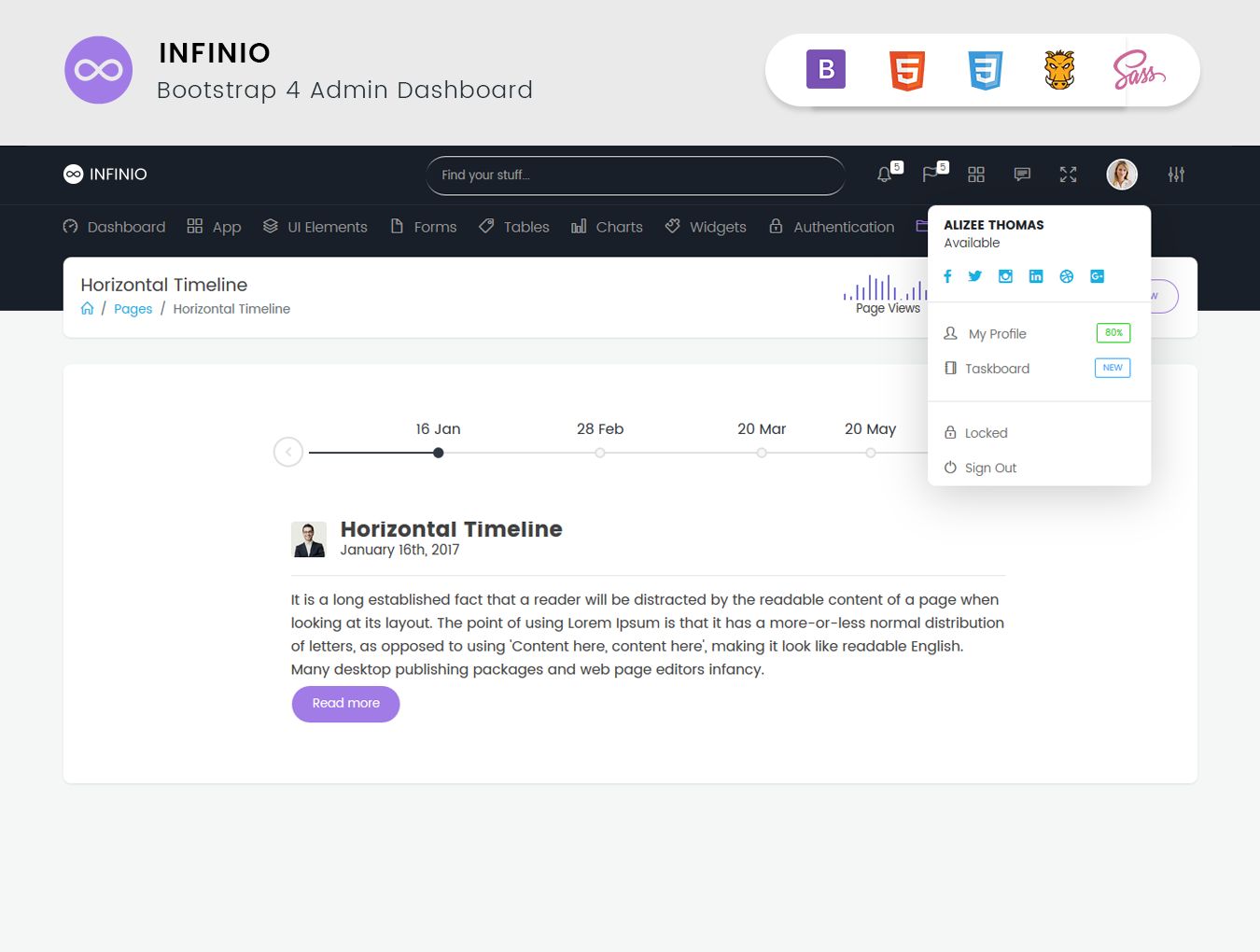Click the Facebook icon in the profile dropdown
Screen dimensions: 1260x952
coord(947,276)
